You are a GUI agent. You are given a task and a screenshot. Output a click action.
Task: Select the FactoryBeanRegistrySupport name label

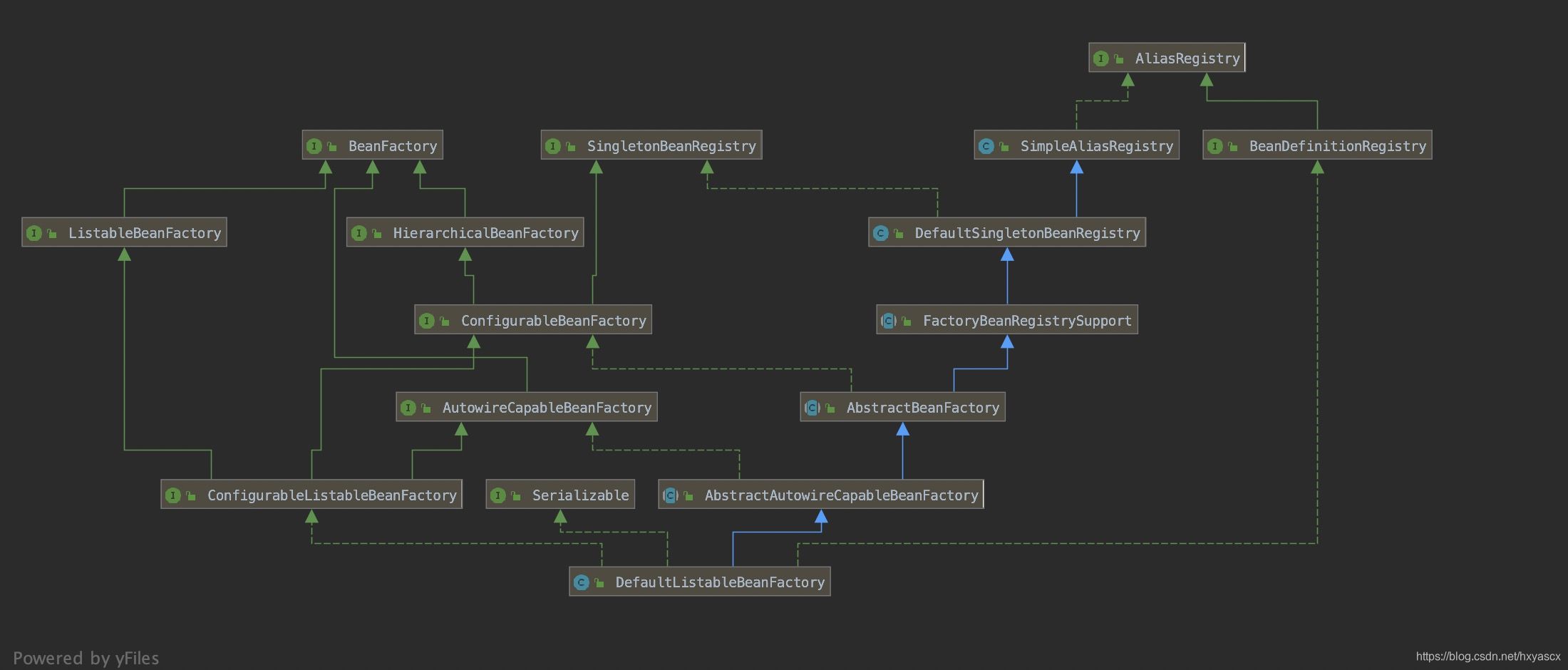point(1027,321)
